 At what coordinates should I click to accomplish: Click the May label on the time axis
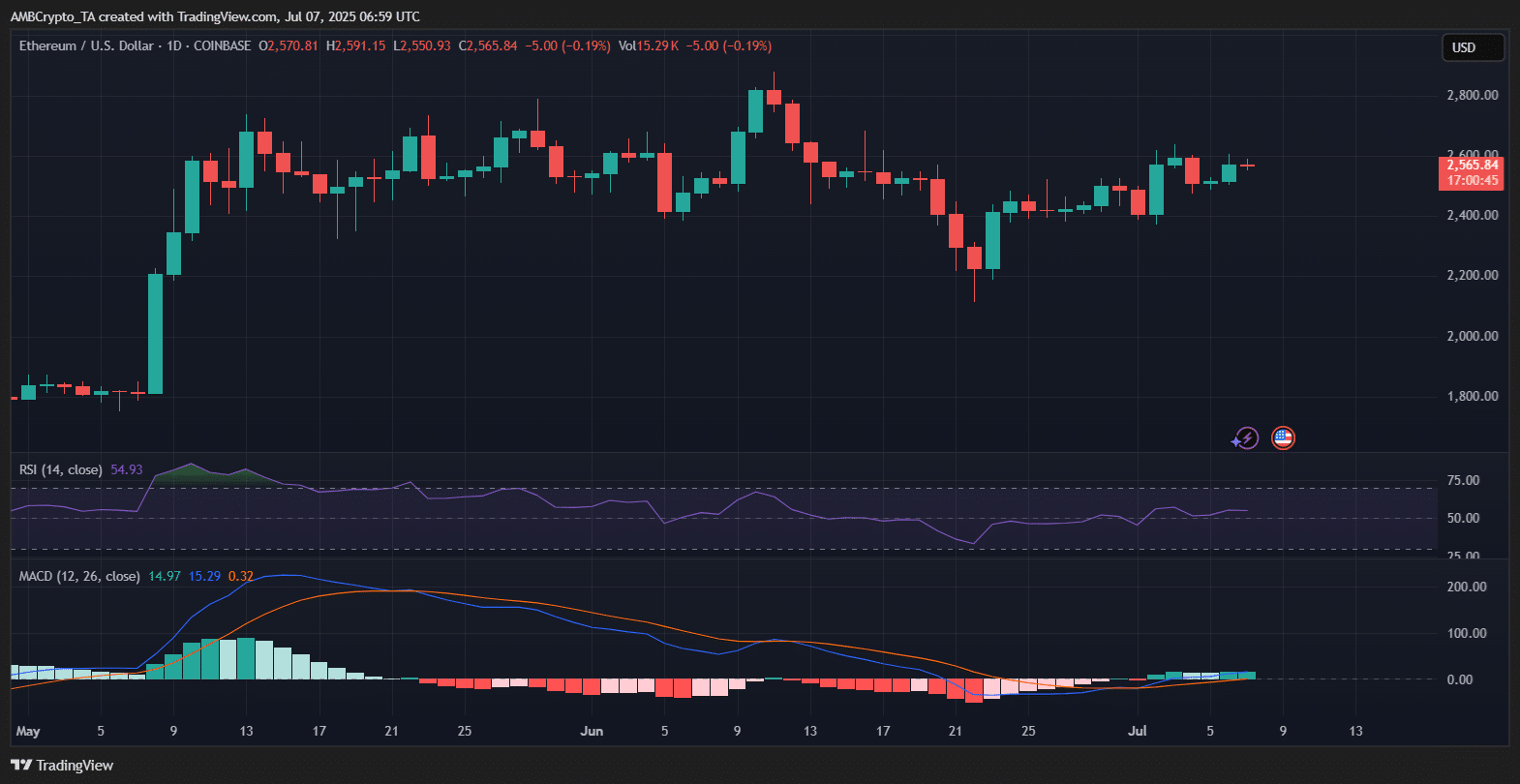tap(28, 731)
